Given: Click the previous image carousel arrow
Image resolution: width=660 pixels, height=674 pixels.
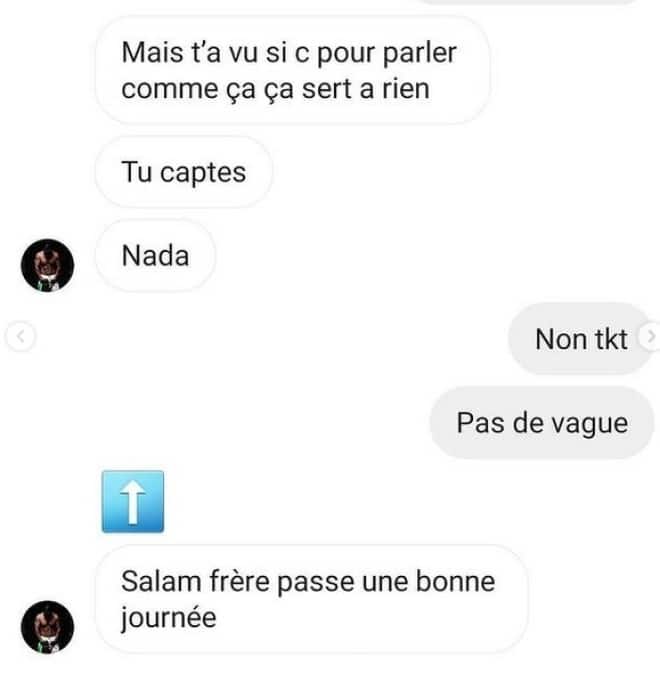Looking at the screenshot, I should click(x=20, y=337).
